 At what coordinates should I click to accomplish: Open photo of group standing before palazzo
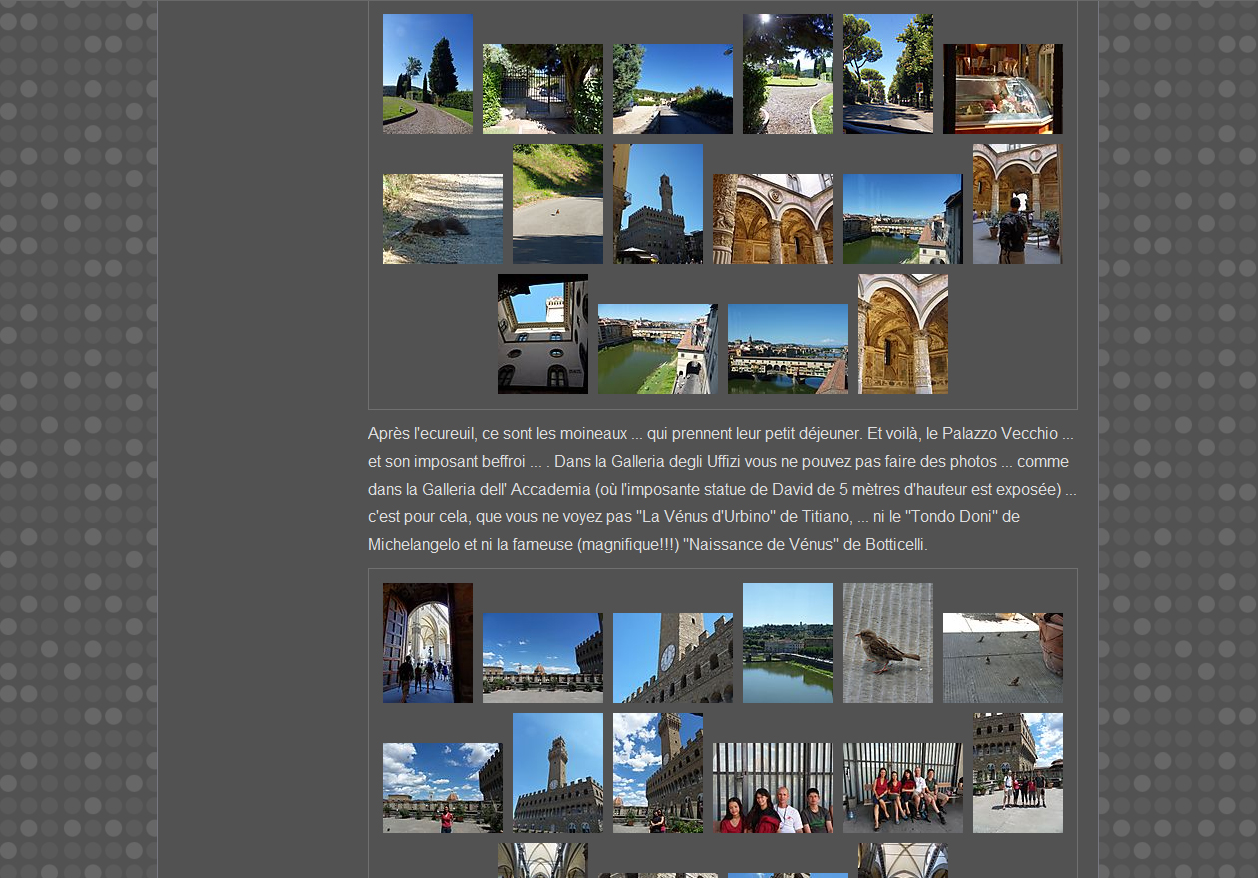pyautogui.click(x=1017, y=773)
